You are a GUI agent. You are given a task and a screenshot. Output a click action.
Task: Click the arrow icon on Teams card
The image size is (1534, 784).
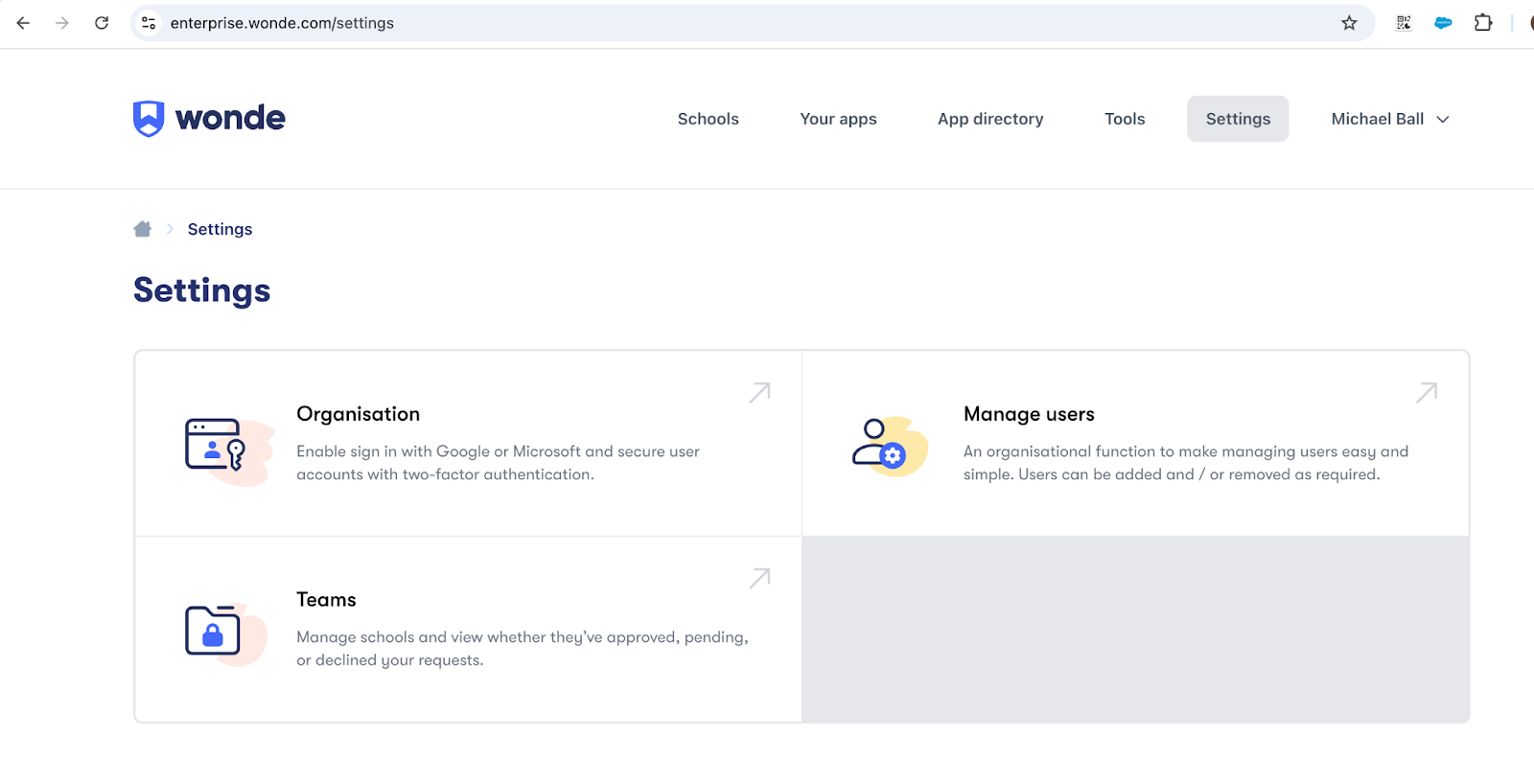(759, 578)
